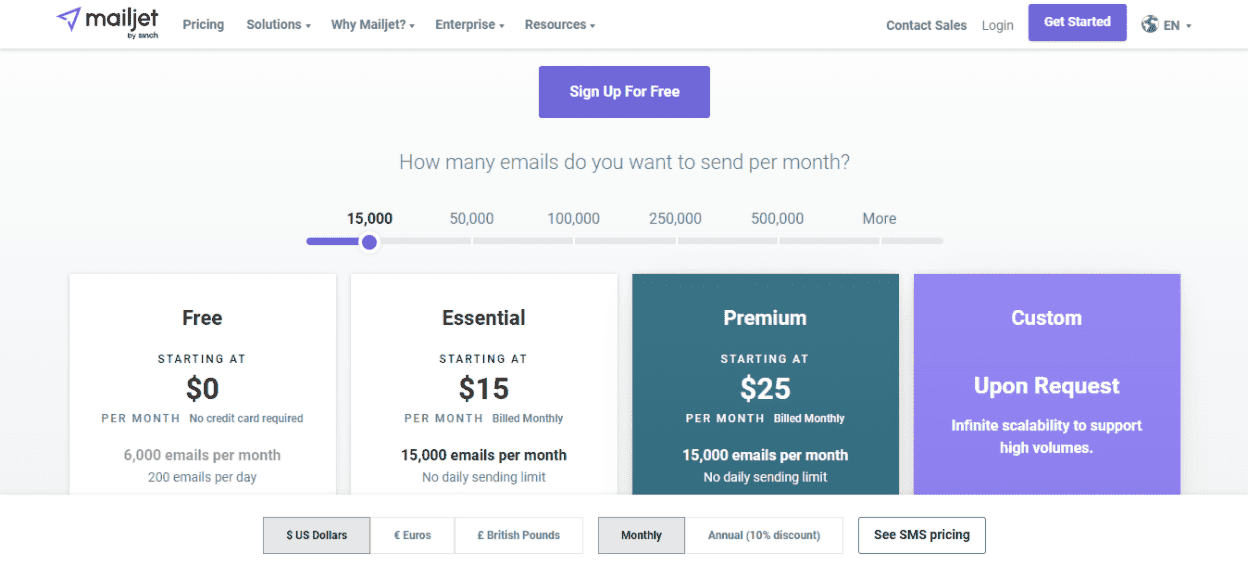
Task: Open the Enterprise dropdown menu
Action: [x=469, y=24]
